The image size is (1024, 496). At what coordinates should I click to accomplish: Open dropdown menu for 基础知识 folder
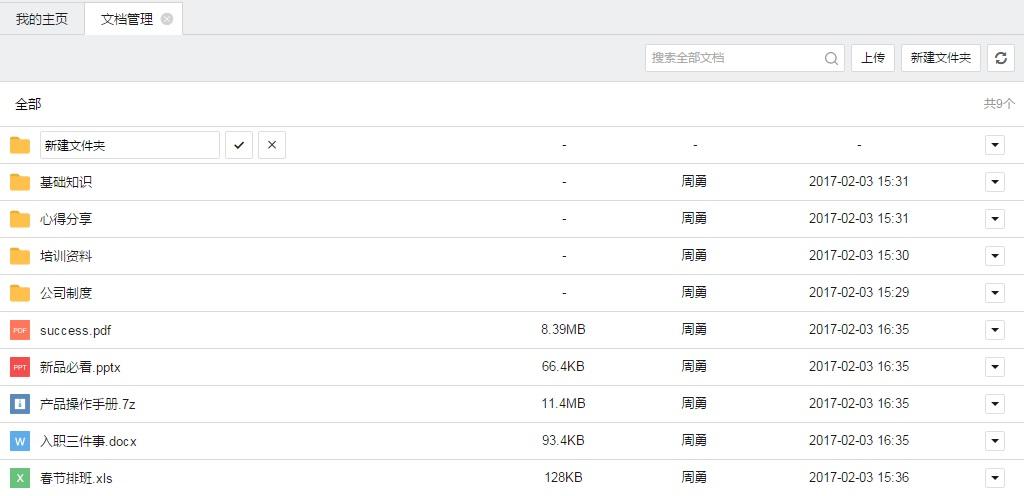[x=994, y=182]
